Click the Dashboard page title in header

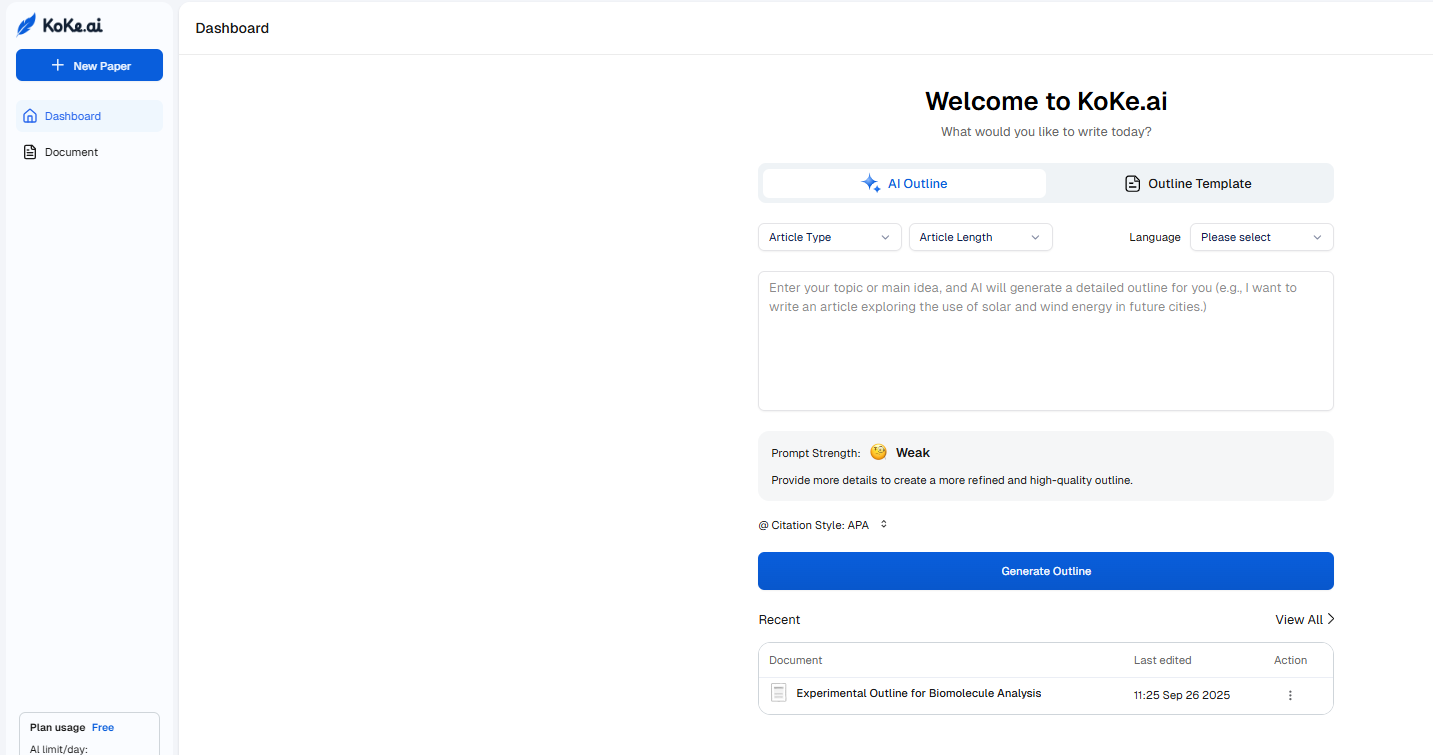tap(232, 28)
